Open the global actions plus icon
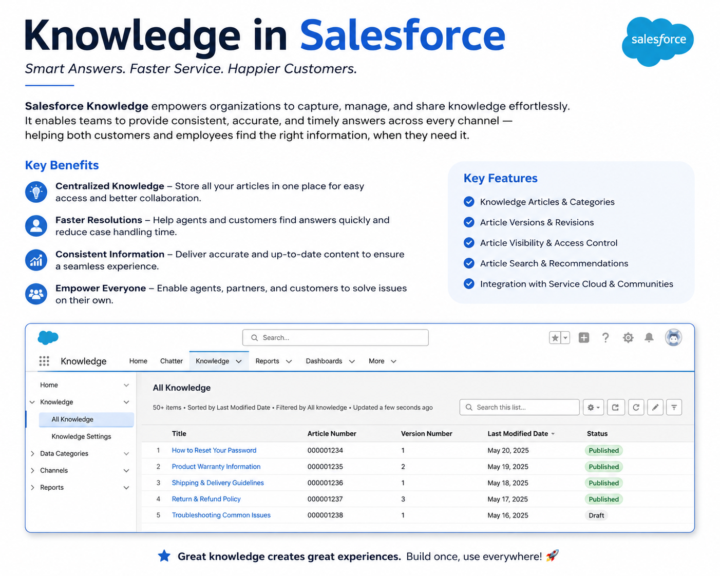 (x=584, y=338)
